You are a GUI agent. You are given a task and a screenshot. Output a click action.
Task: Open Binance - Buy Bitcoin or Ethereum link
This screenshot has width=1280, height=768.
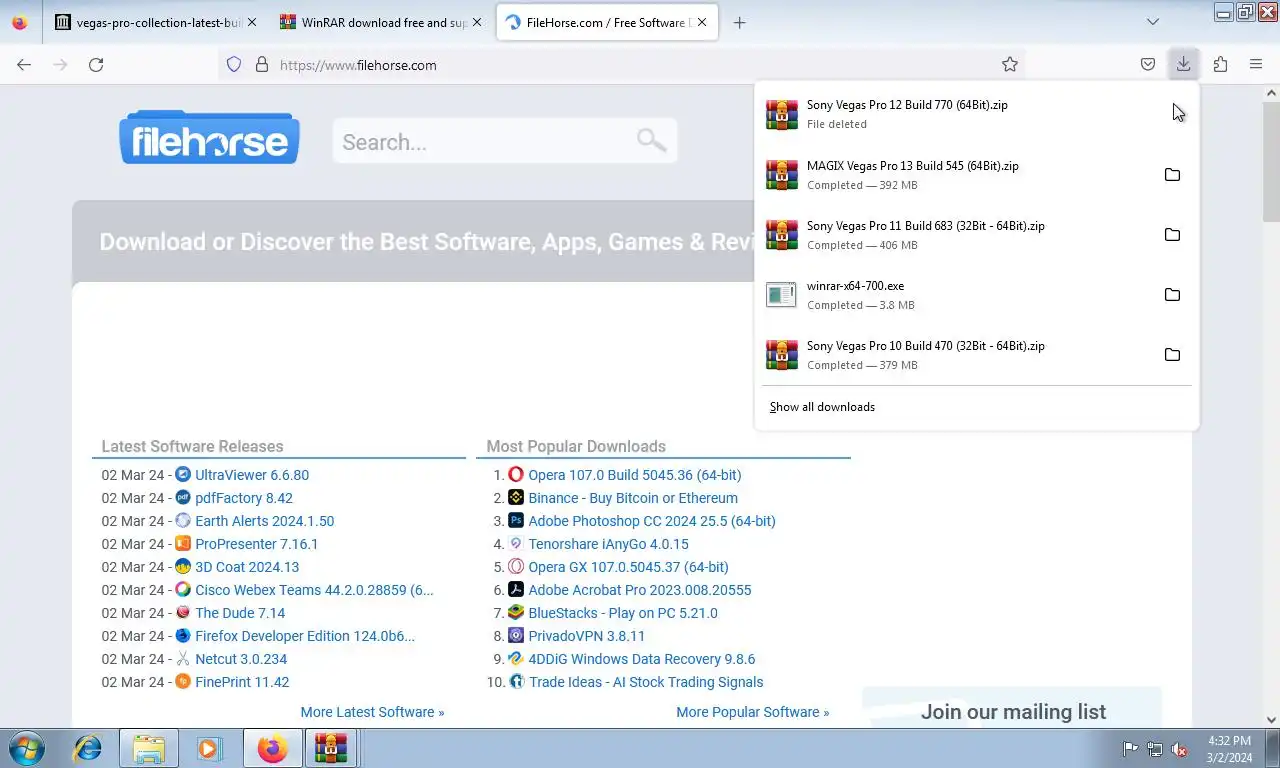pos(633,498)
